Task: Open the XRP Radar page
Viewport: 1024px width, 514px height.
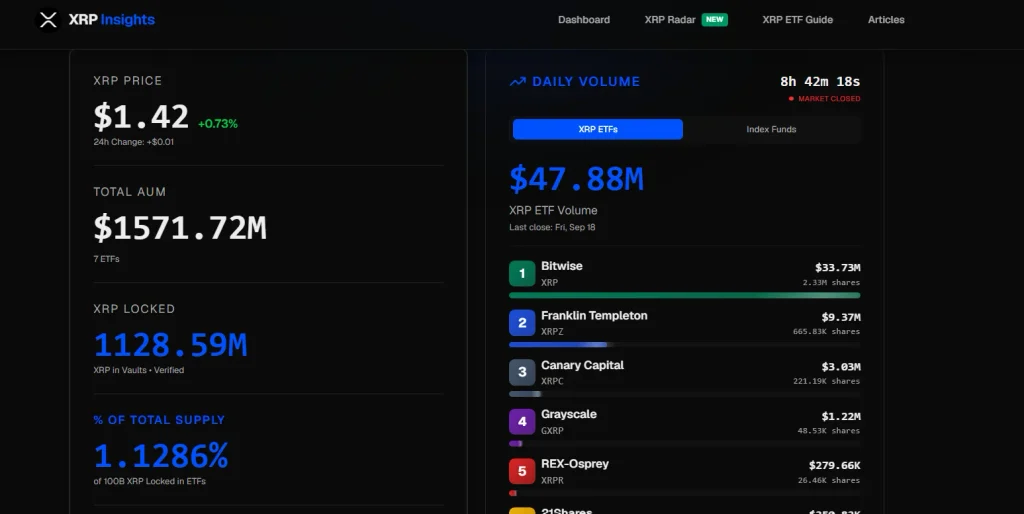Action: coord(670,20)
